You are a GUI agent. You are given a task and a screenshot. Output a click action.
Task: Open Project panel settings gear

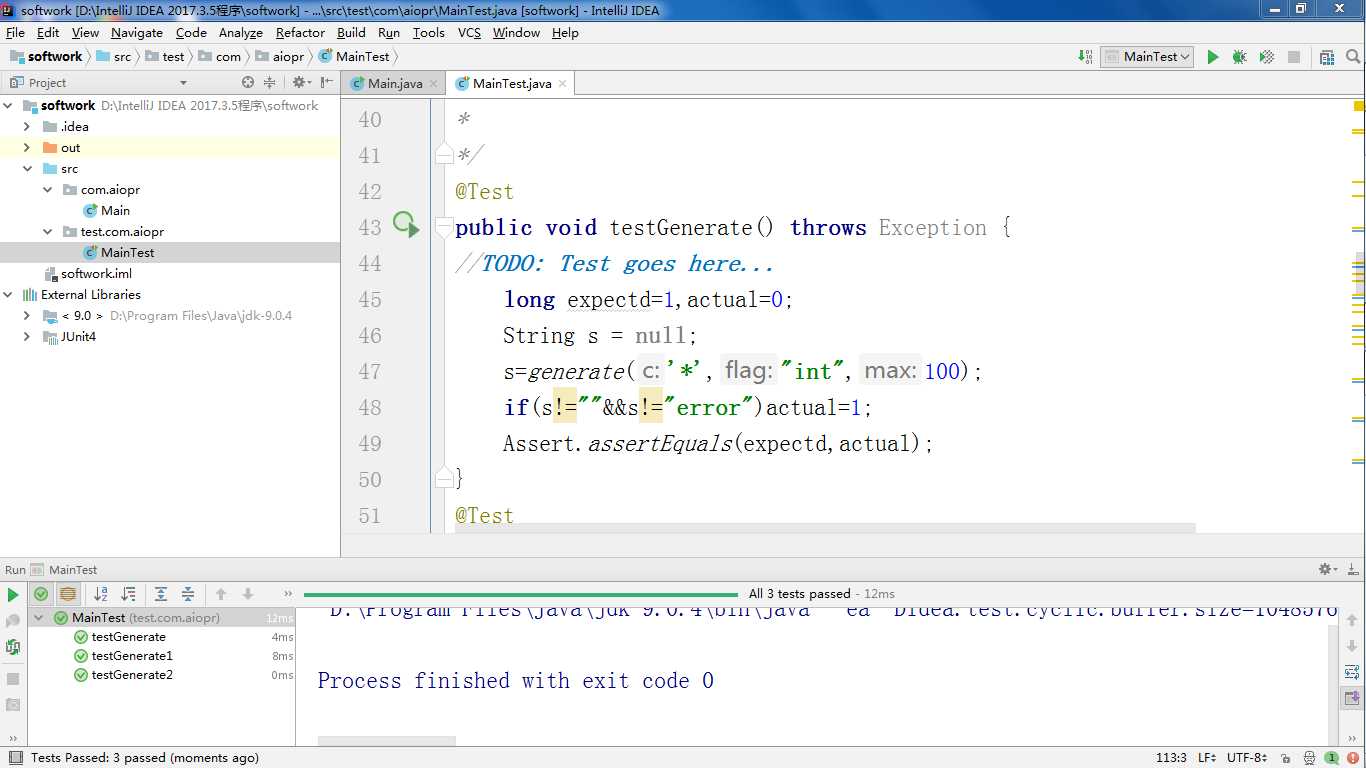click(301, 83)
